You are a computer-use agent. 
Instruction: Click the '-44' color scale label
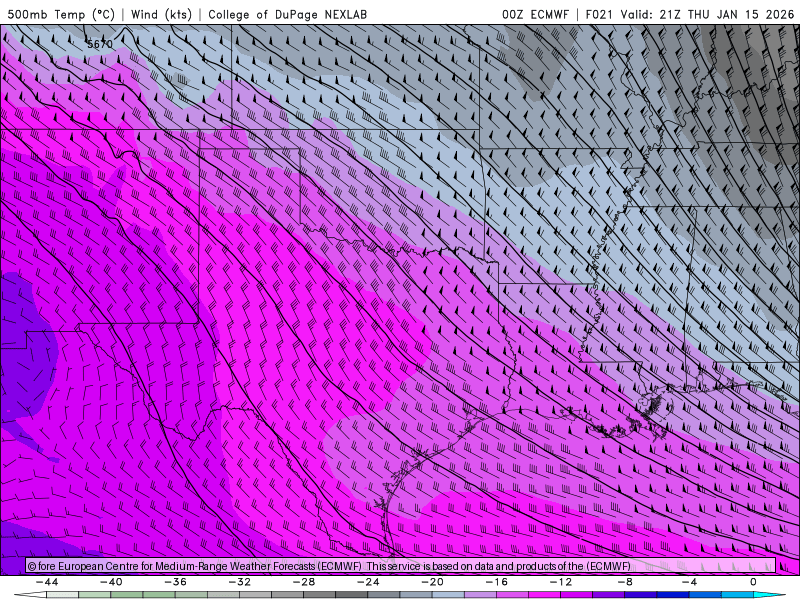(x=47, y=582)
